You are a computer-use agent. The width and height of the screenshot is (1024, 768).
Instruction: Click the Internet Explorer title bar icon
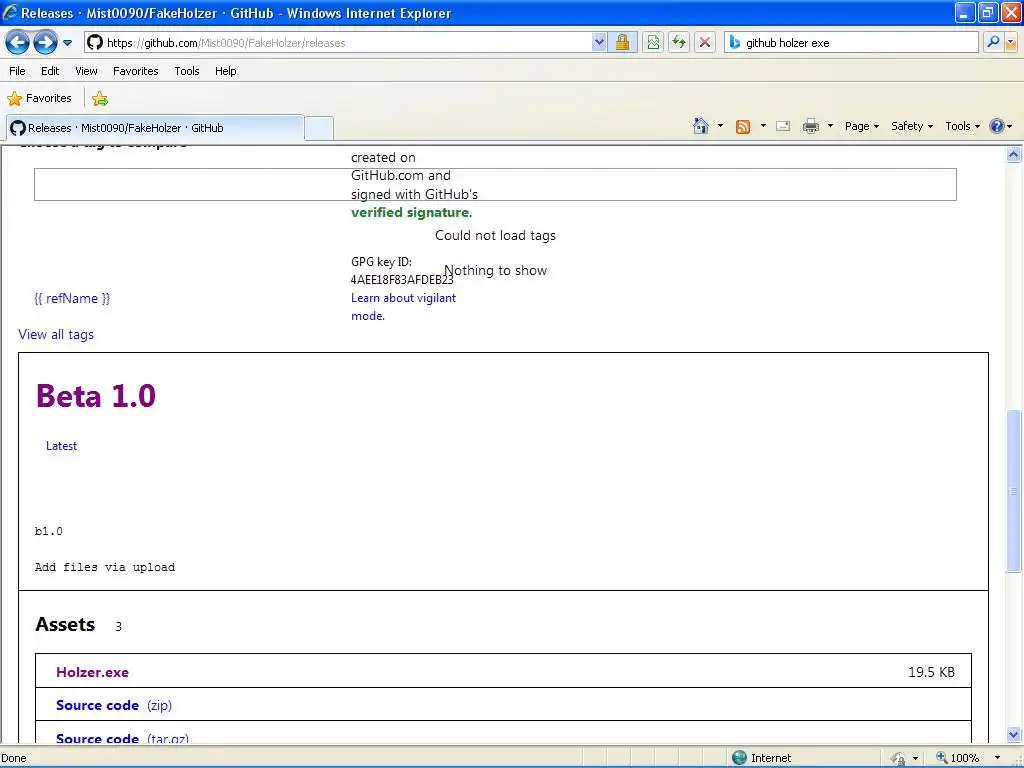pos(10,12)
